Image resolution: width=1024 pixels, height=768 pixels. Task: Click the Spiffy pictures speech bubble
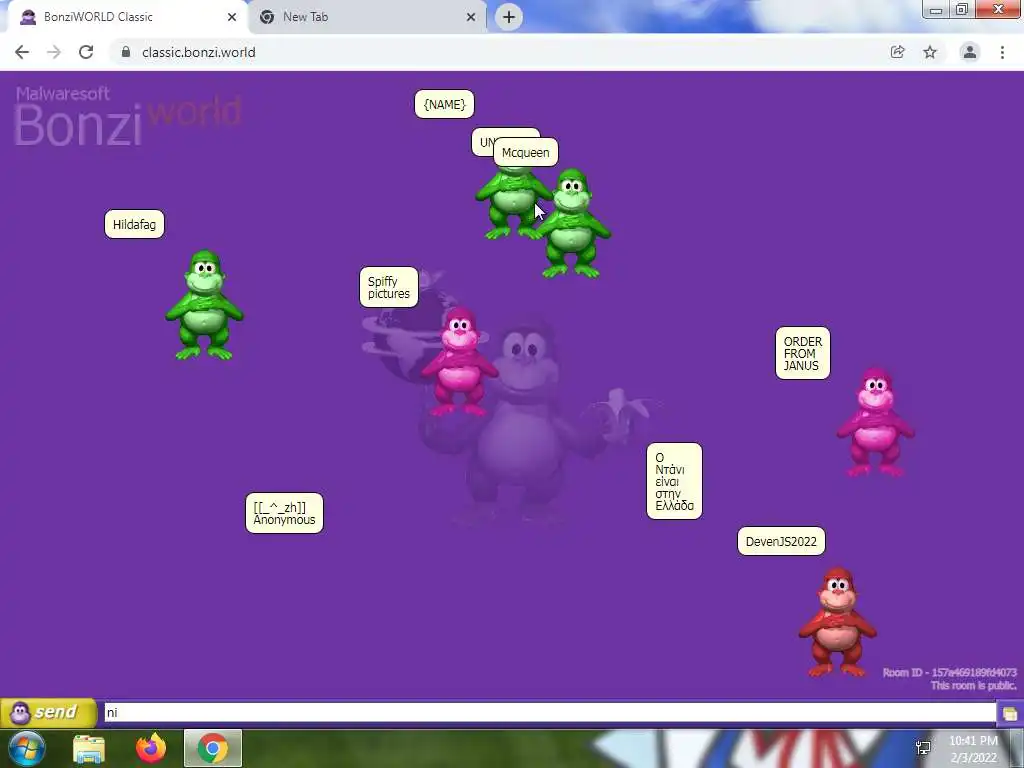(389, 287)
